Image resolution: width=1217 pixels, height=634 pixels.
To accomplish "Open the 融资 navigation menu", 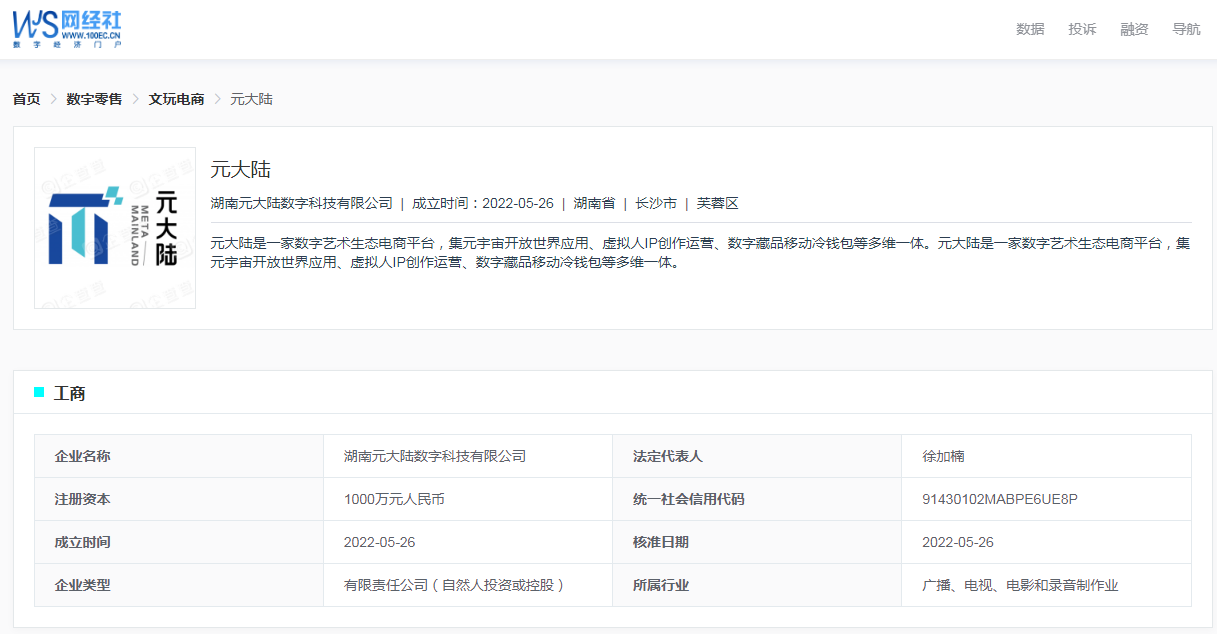I will 1134,29.
